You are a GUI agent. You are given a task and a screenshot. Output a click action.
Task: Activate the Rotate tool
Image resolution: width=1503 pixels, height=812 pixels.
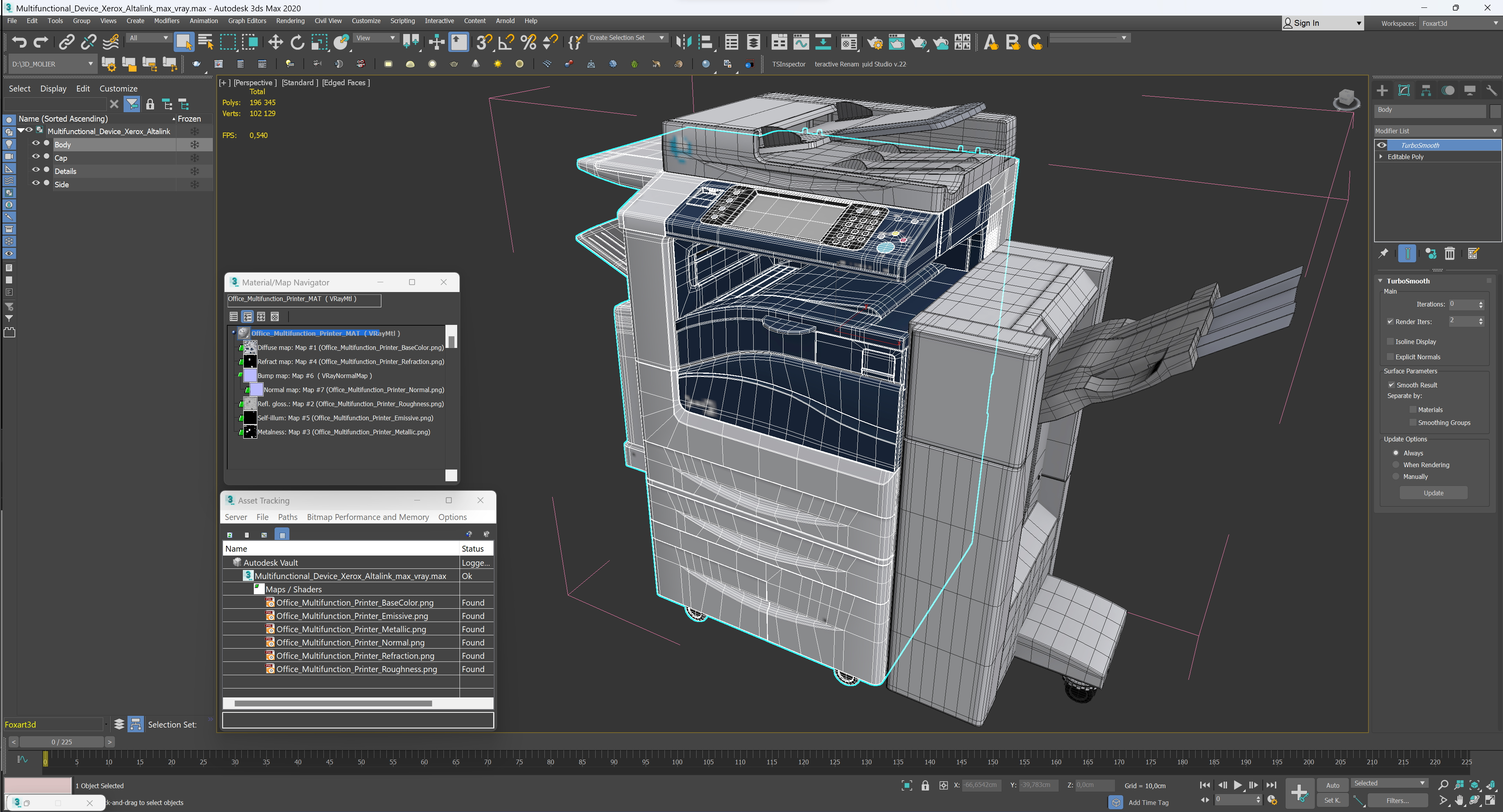[x=297, y=42]
